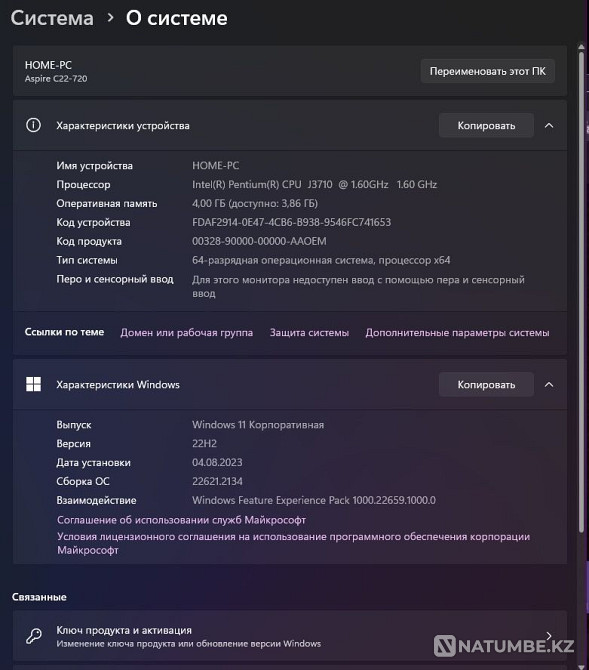Click breadcrumb separator chevron after Система
Viewport: 589px width, 670px height.
pyautogui.click(x=110, y=18)
